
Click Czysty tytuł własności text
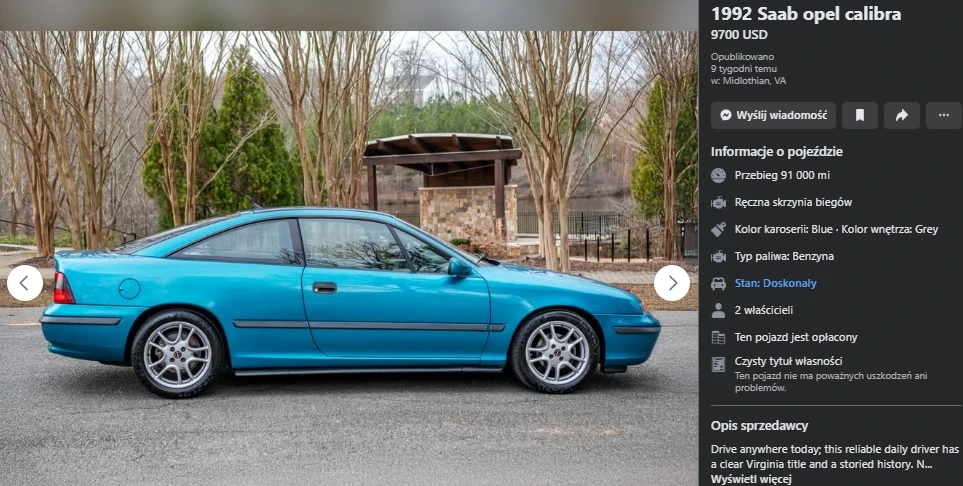coord(788,361)
